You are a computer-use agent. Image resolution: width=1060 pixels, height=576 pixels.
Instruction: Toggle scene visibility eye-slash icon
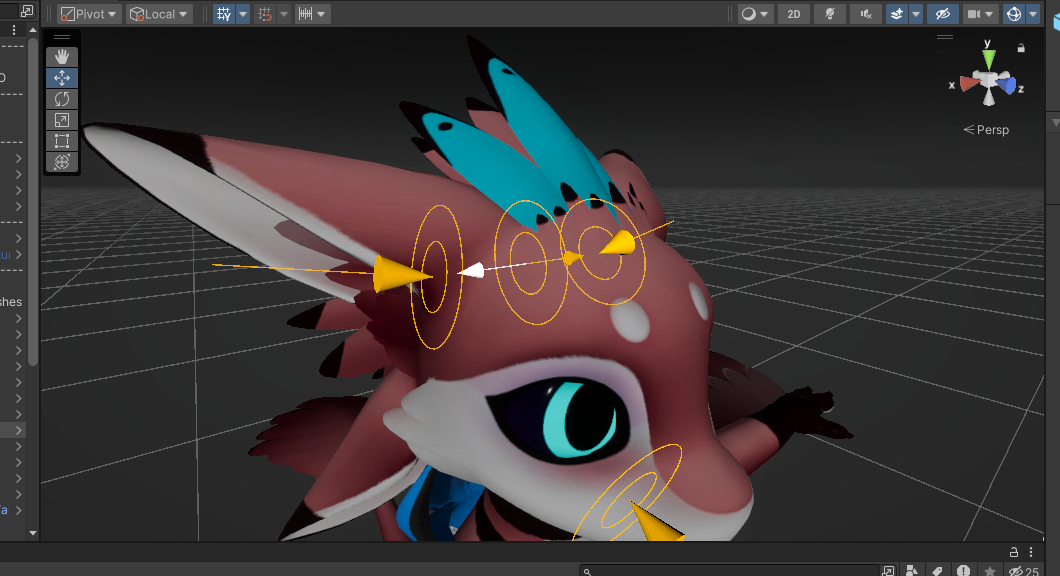pos(940,14)
